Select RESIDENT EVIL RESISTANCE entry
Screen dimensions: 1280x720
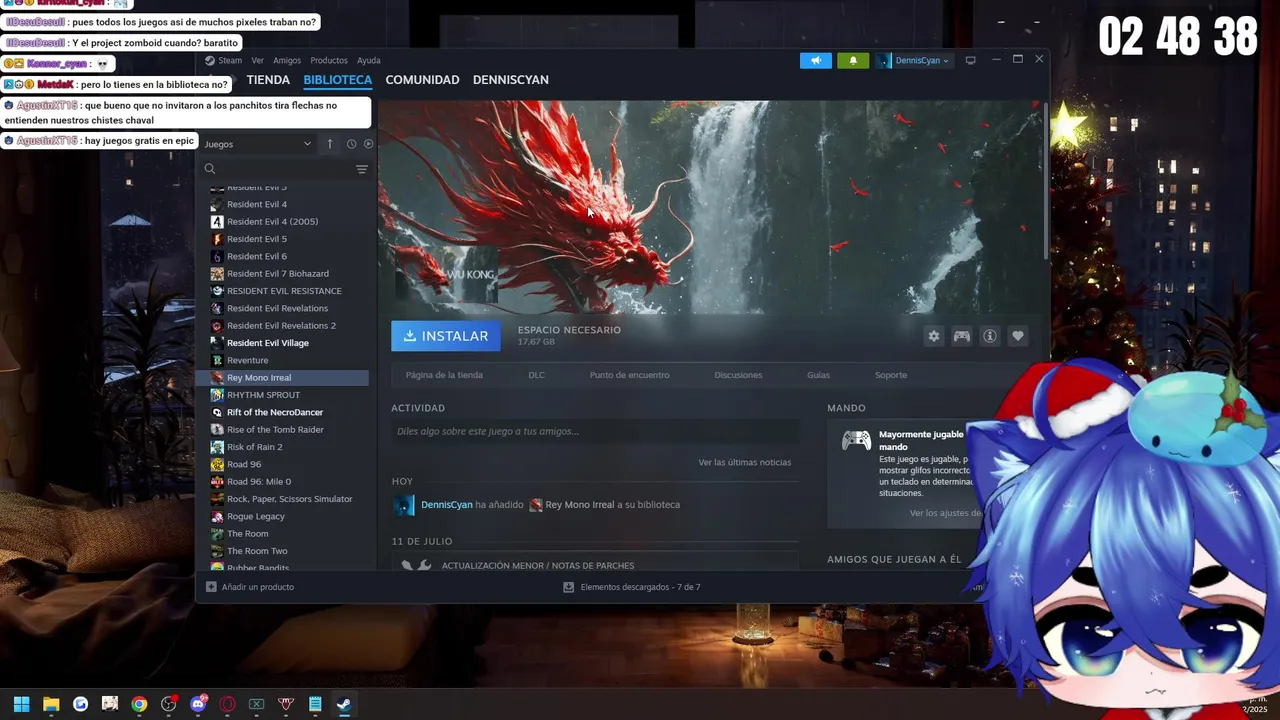[x=283, y=291]
